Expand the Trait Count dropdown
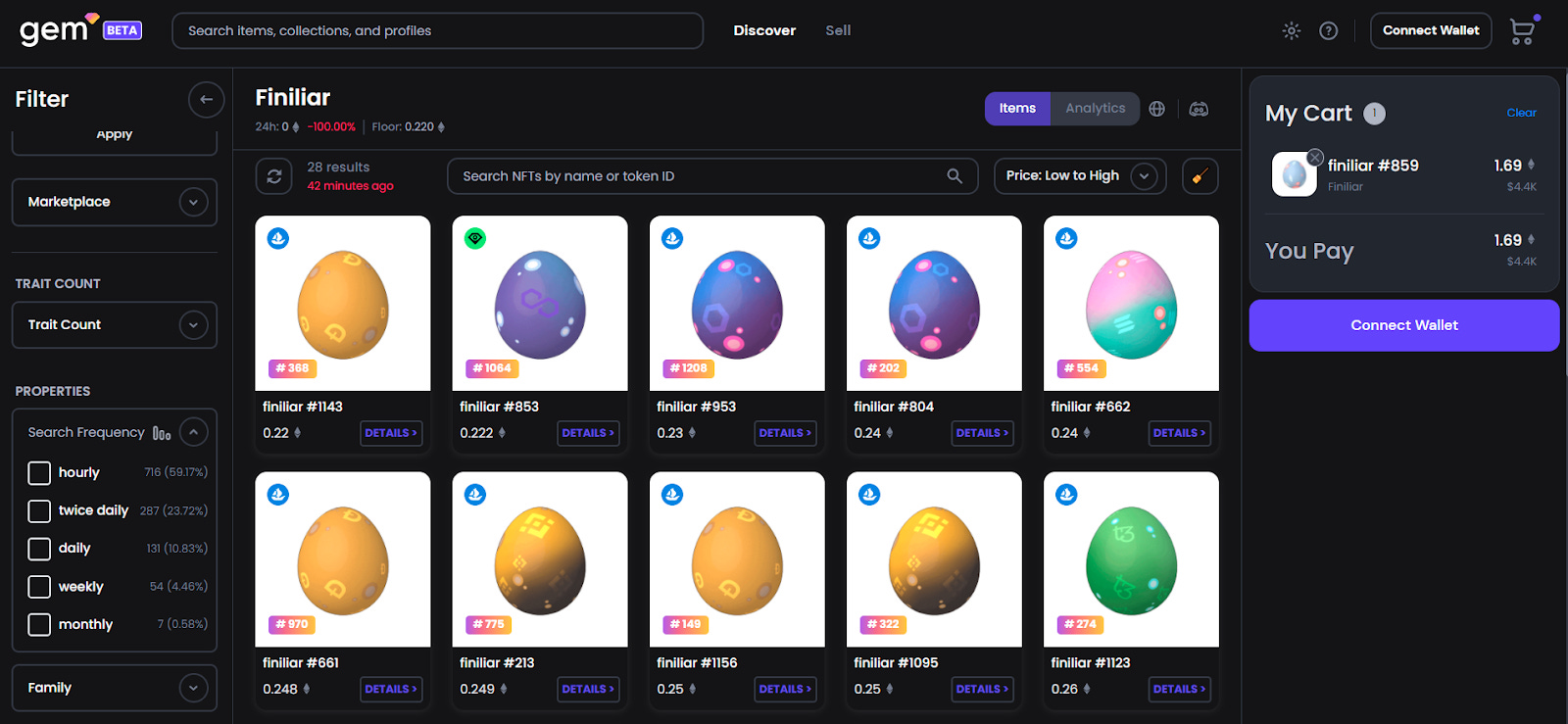Viewport: 1568px width, 724px height. 115,325
